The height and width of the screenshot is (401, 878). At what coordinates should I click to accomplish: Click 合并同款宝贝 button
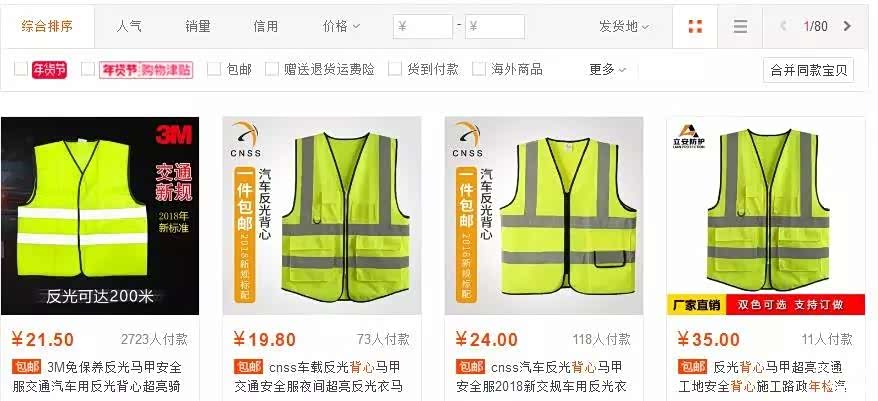click(x=808, y=70)
